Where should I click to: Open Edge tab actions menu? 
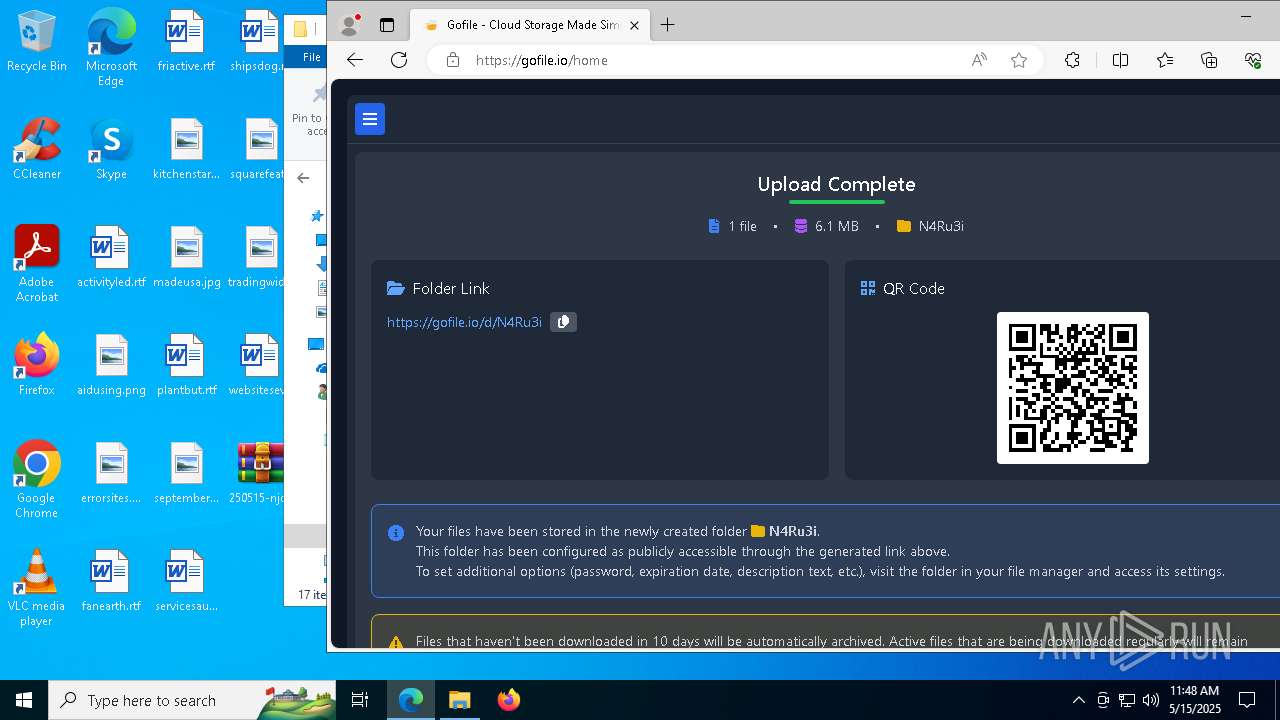[387, 25]
